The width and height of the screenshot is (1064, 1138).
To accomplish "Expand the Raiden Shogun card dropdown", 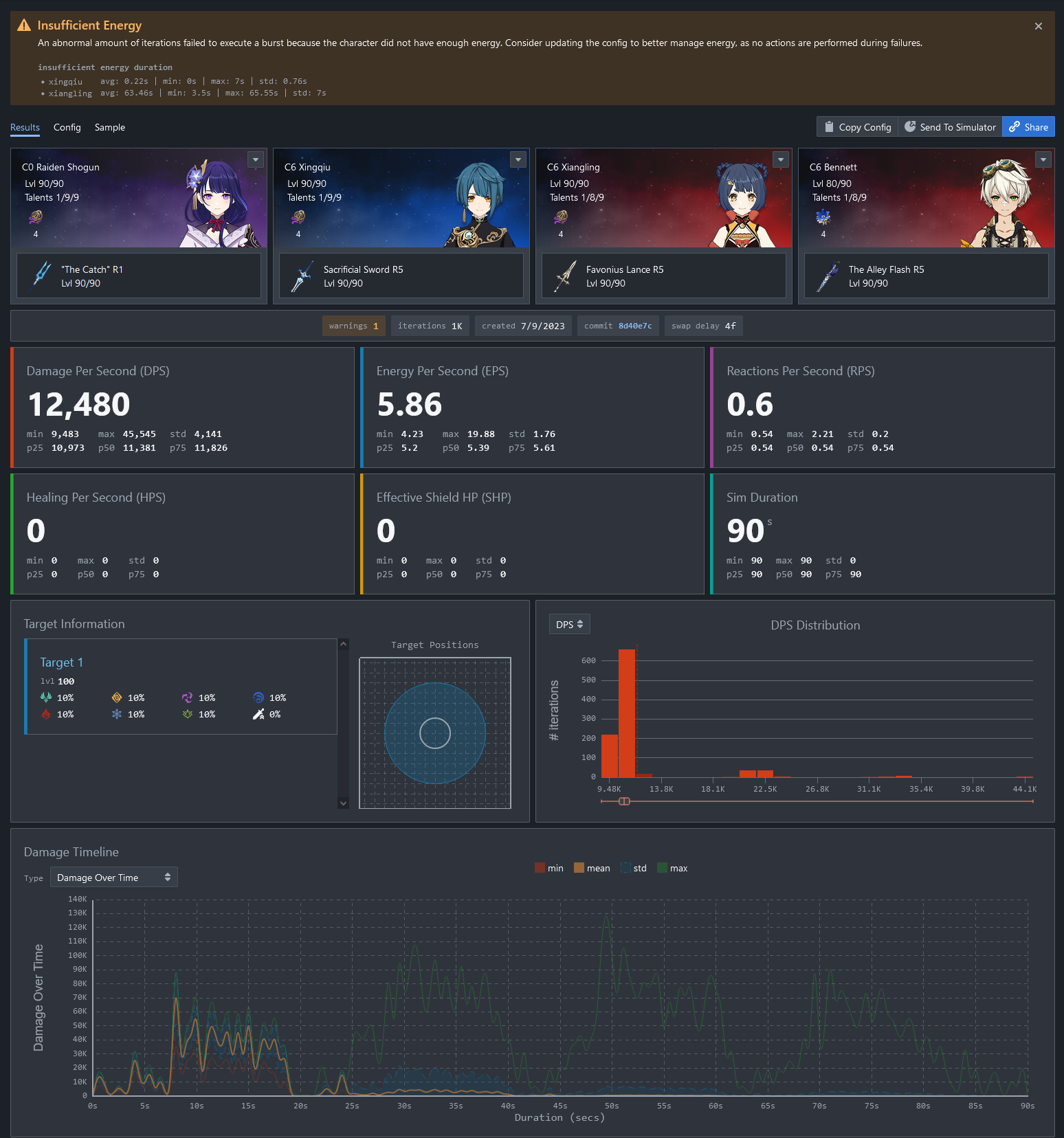I will pyautogui.click(x=256, y=159).
